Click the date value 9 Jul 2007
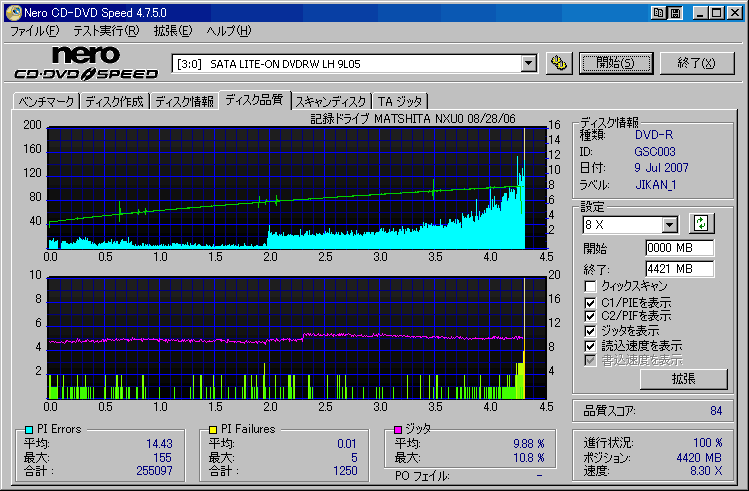This screenshot has width=749, height=491. [x=662, y=168]
